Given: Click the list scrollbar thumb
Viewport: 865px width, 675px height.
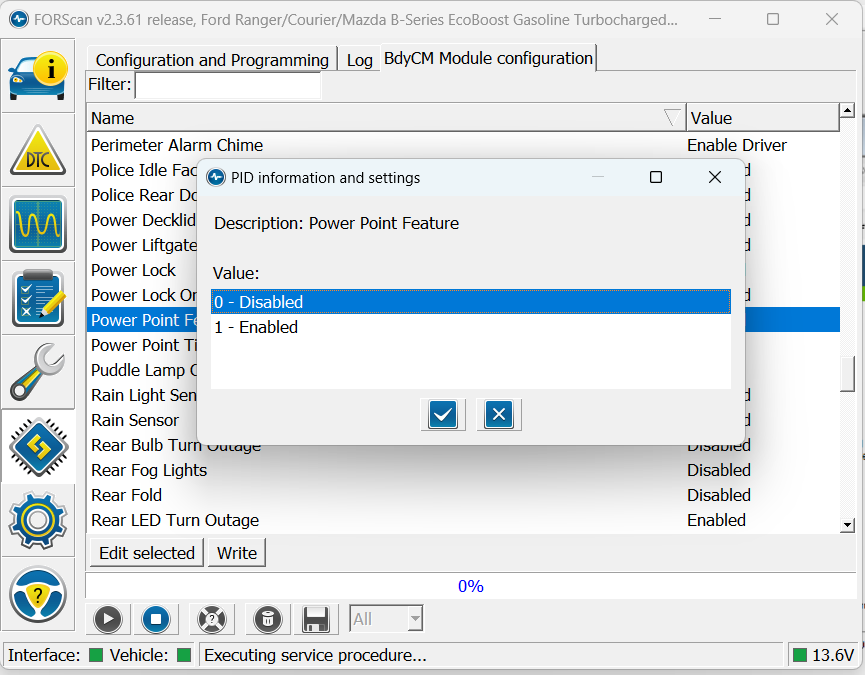Looking at the screenshot, I should pyautogui.click(x=847, y=374).
